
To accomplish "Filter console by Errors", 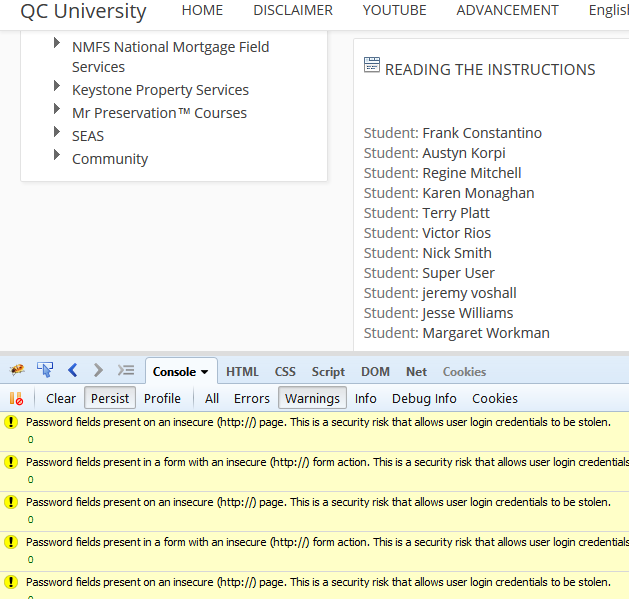I will point(252,398).
